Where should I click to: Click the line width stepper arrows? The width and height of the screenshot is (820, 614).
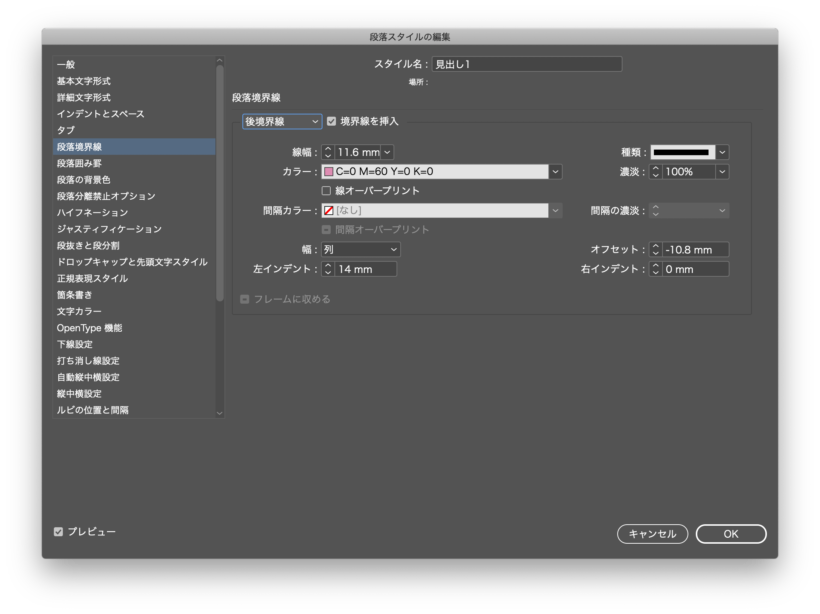pyautogui.click(x=327, y=152)
